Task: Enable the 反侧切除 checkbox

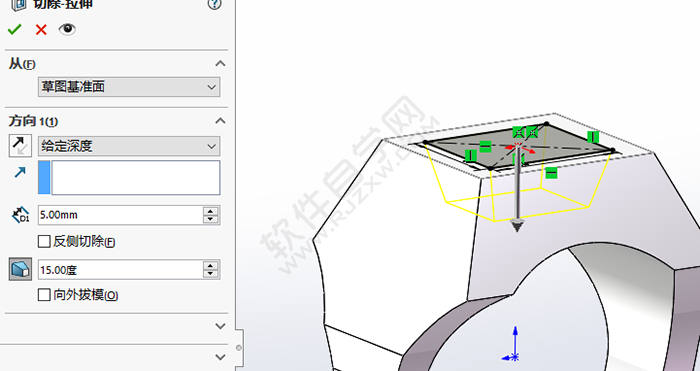Action: click(x=44, y=242)
